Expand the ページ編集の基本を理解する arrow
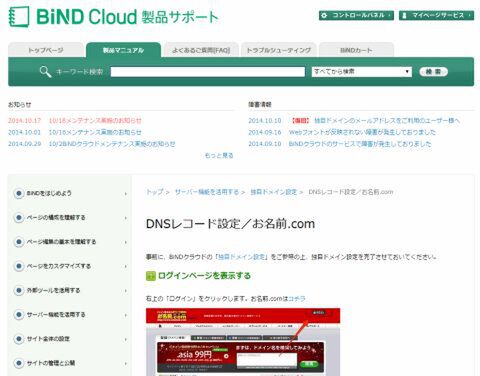480x376 pixels. pos(126,242)
